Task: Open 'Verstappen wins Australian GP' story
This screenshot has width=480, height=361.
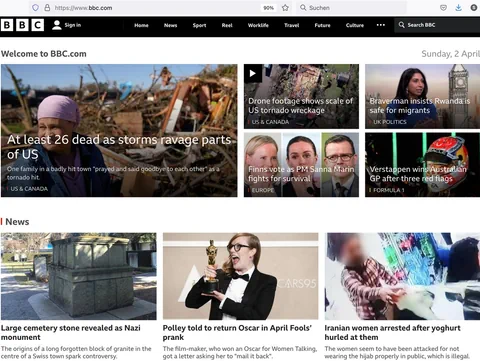Action: click(x=418, y=174)
